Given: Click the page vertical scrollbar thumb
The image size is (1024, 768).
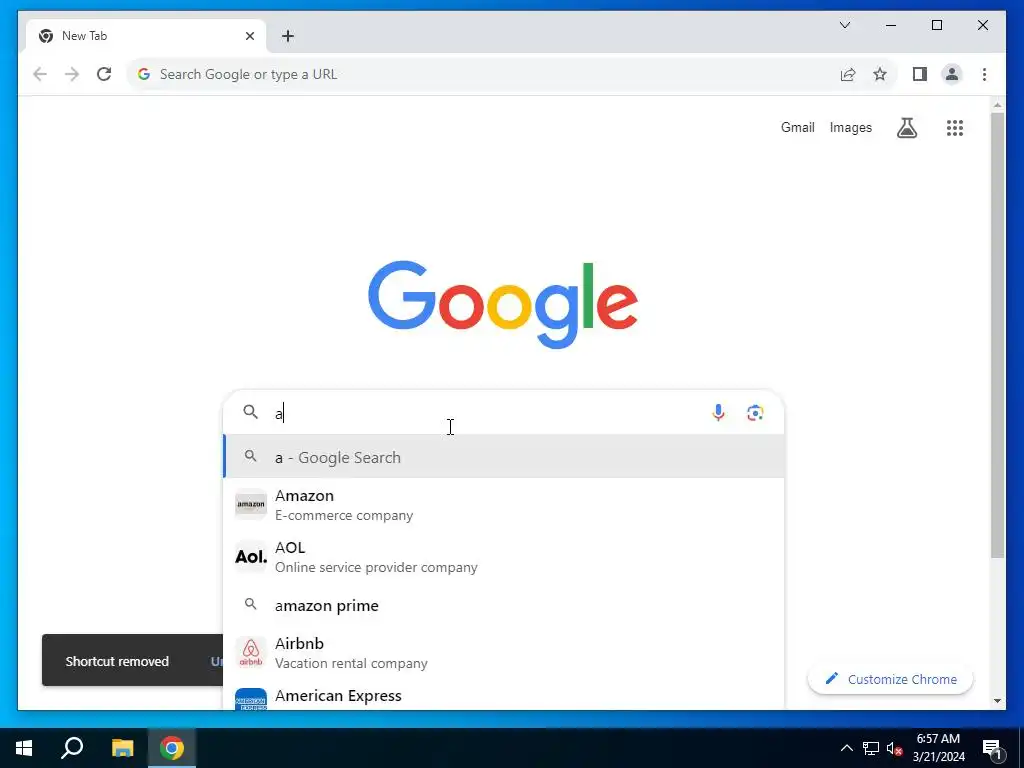Looking at the screenshot, I should point(997,335).
